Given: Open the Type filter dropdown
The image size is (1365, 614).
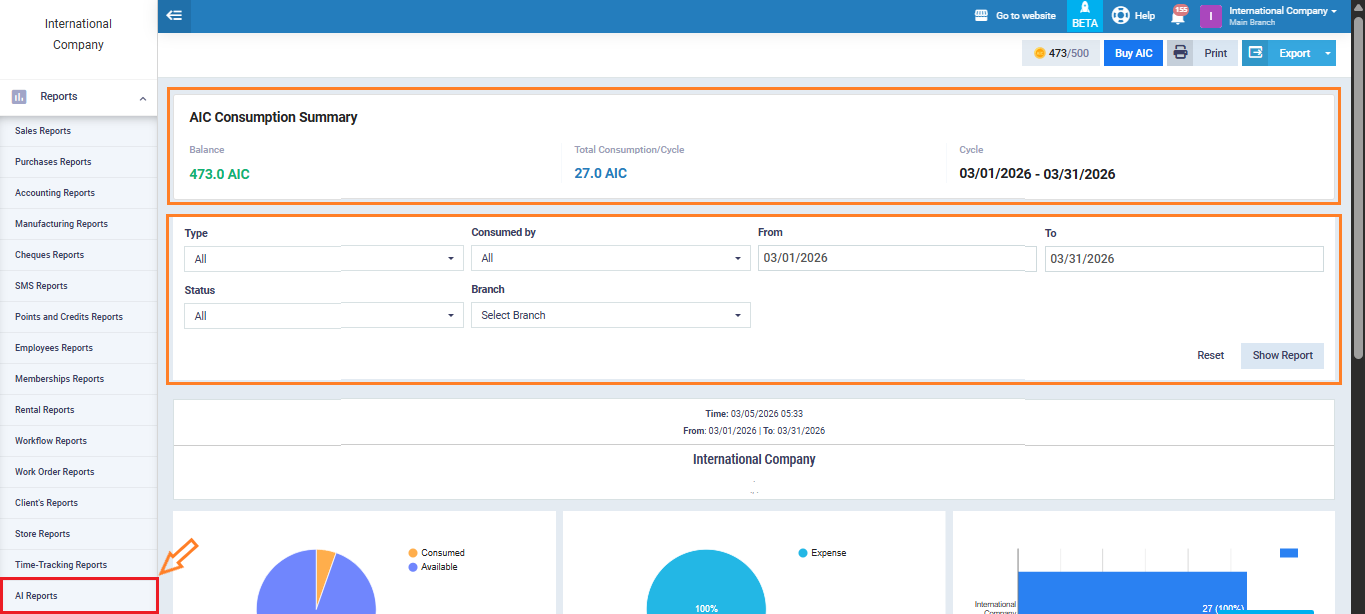Looking at the screenshot, I should [x=323, y=259].
